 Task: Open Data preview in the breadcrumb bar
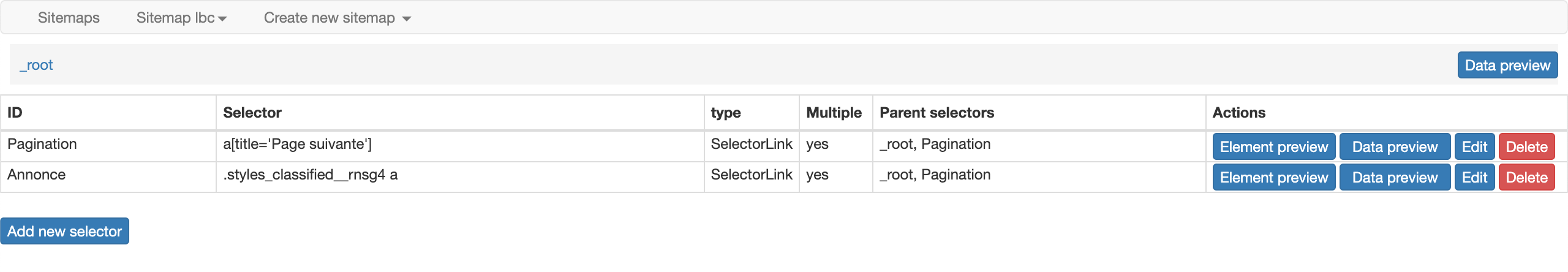(1507, 65)
